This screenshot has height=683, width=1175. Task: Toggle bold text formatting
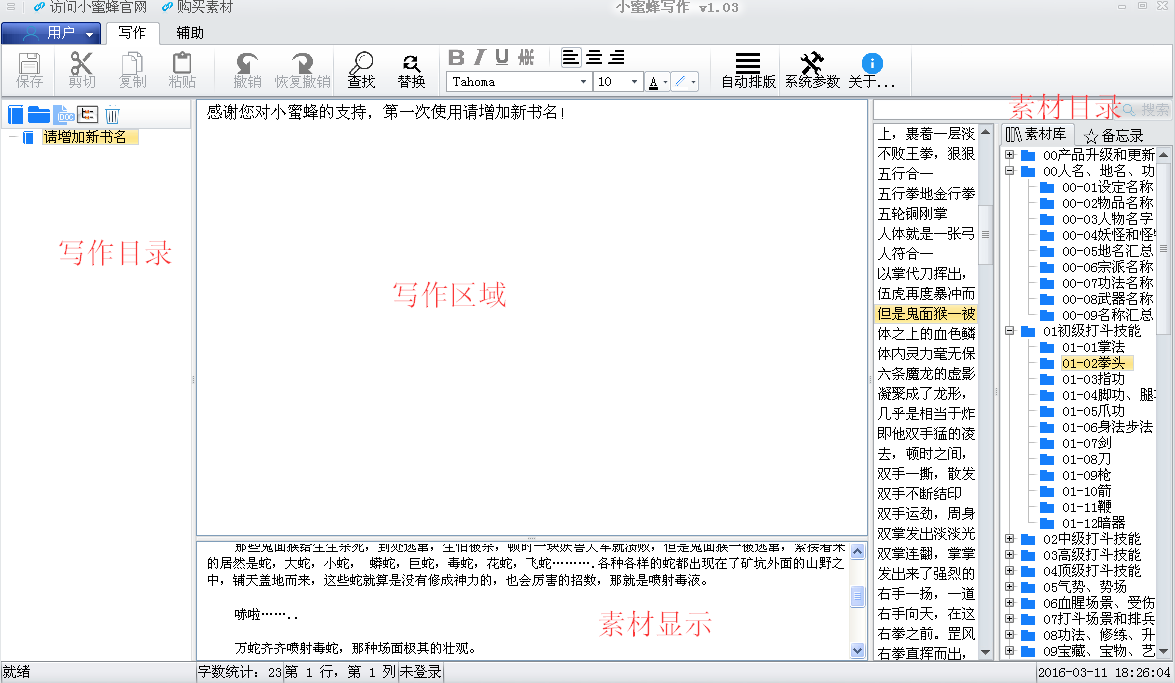[x=456, y=57]
